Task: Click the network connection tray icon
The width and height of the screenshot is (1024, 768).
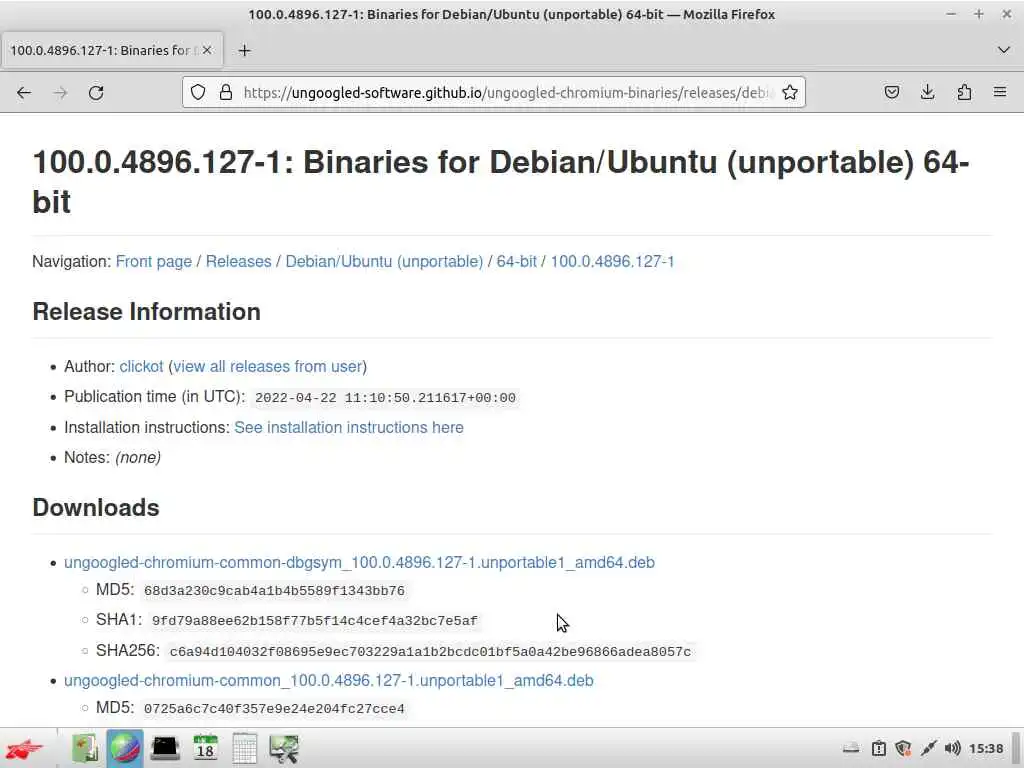Action: coord(928,748)
